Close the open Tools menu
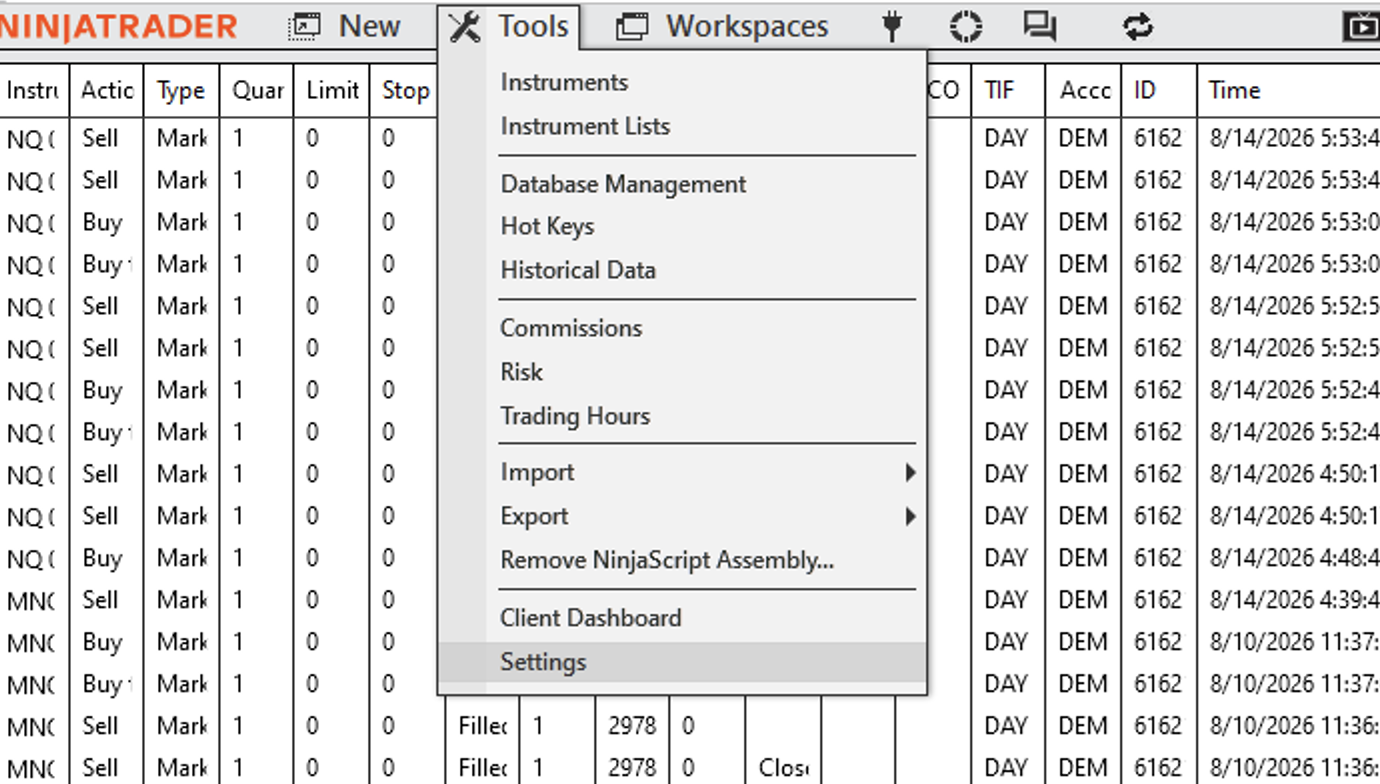 (x=508, y=26)
